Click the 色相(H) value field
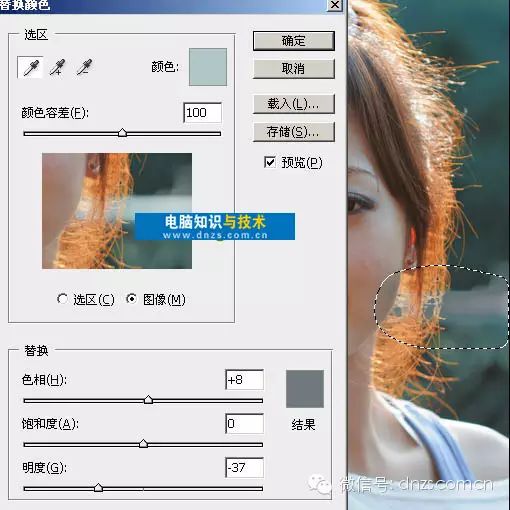This screenshot has height=510, width=510. [245, 380]
